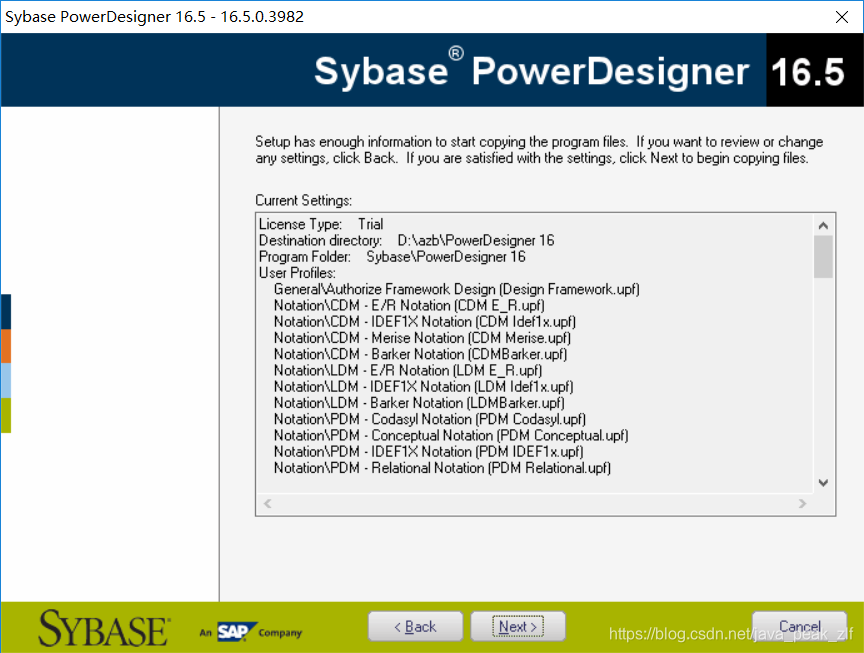This screenshot has width=864, height=653.
Task: Cancel the PowerDesigner setup
Action: tap(800, 627)
